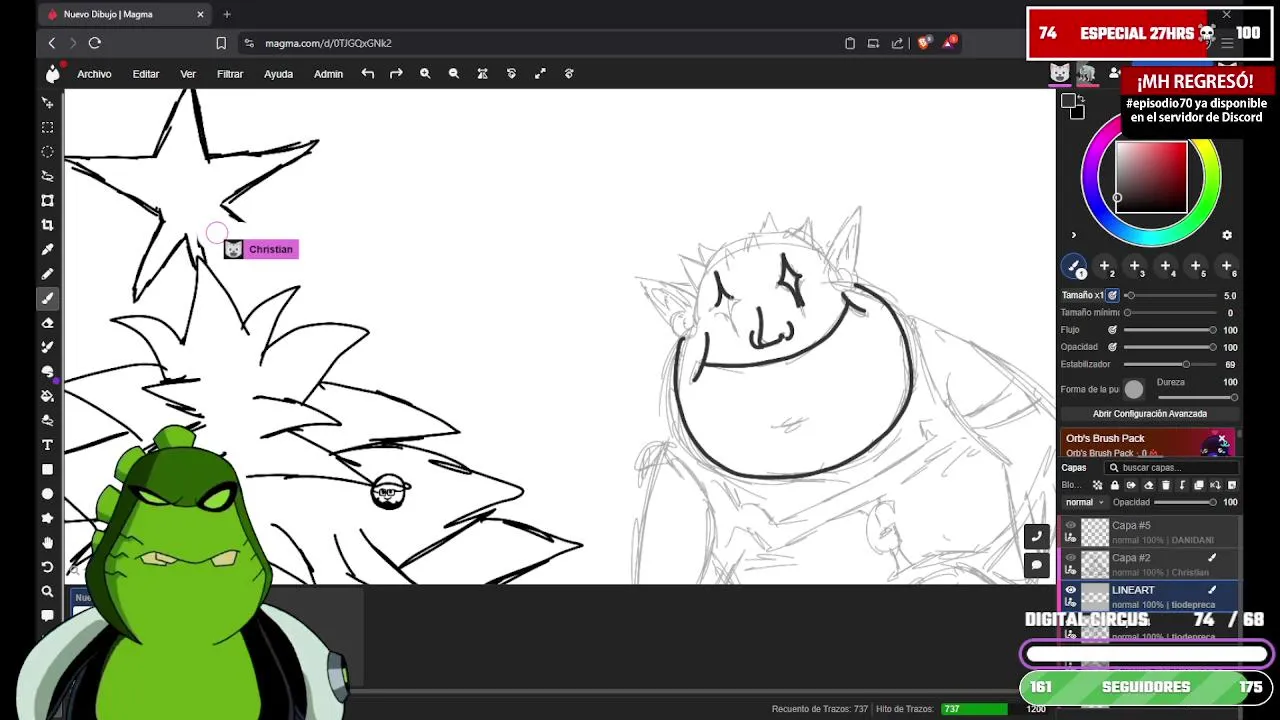The width and height of the screenshot is (1280, 720).
Task: Select the Star shape tool
Action: pos(47,518)
